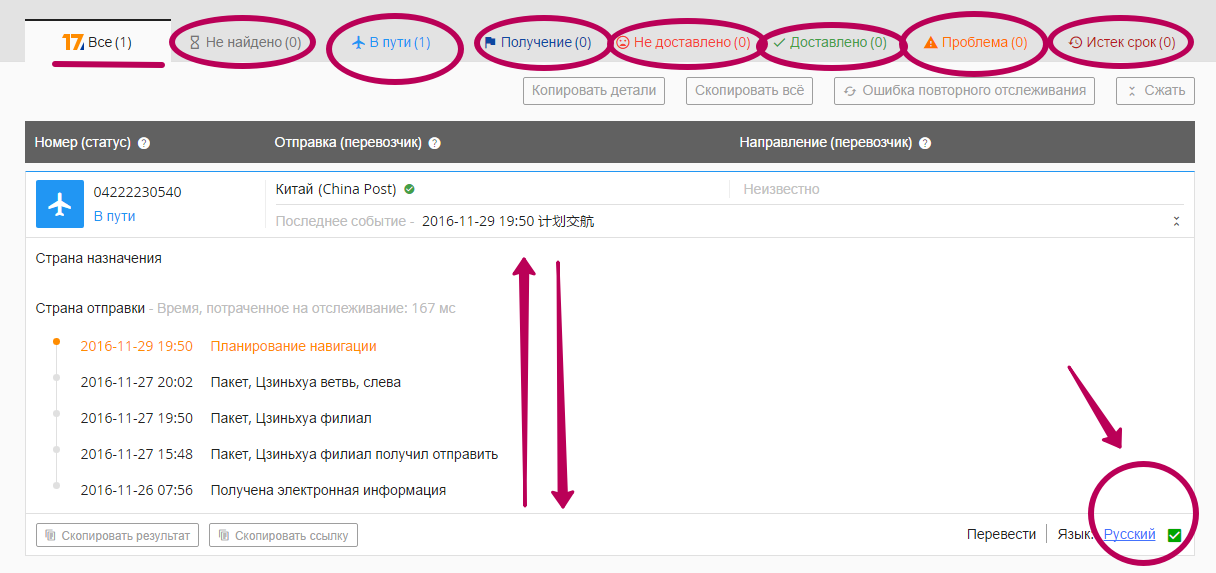Click the hourglass icon on 'Не найдено' tab
The height and width of the screenshot is (573, 1216).
point(195,43)
